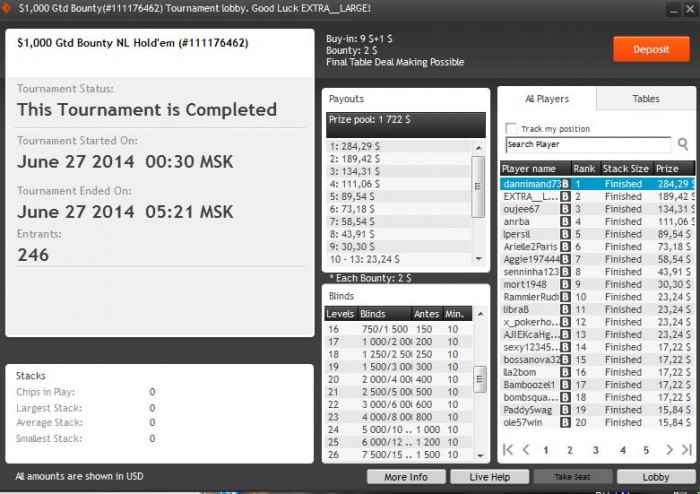Click bounty badge next to anrba
The height and width of the screenshot is (494, 700).
[x=565, y=221]
